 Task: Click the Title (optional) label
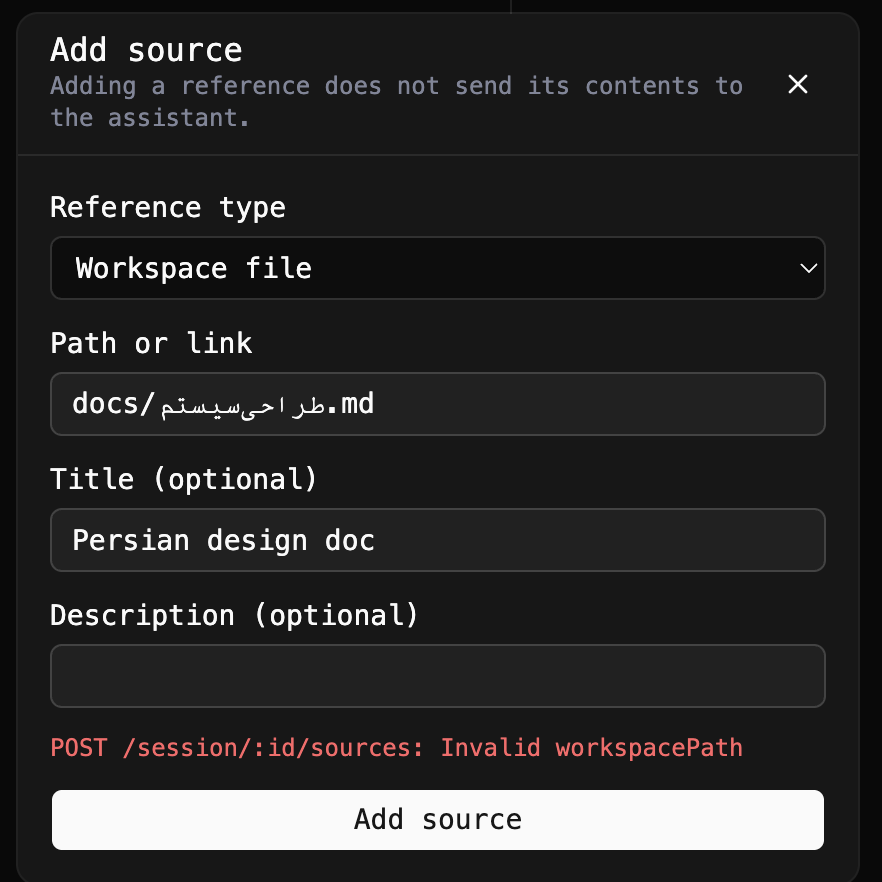[184, 479]
